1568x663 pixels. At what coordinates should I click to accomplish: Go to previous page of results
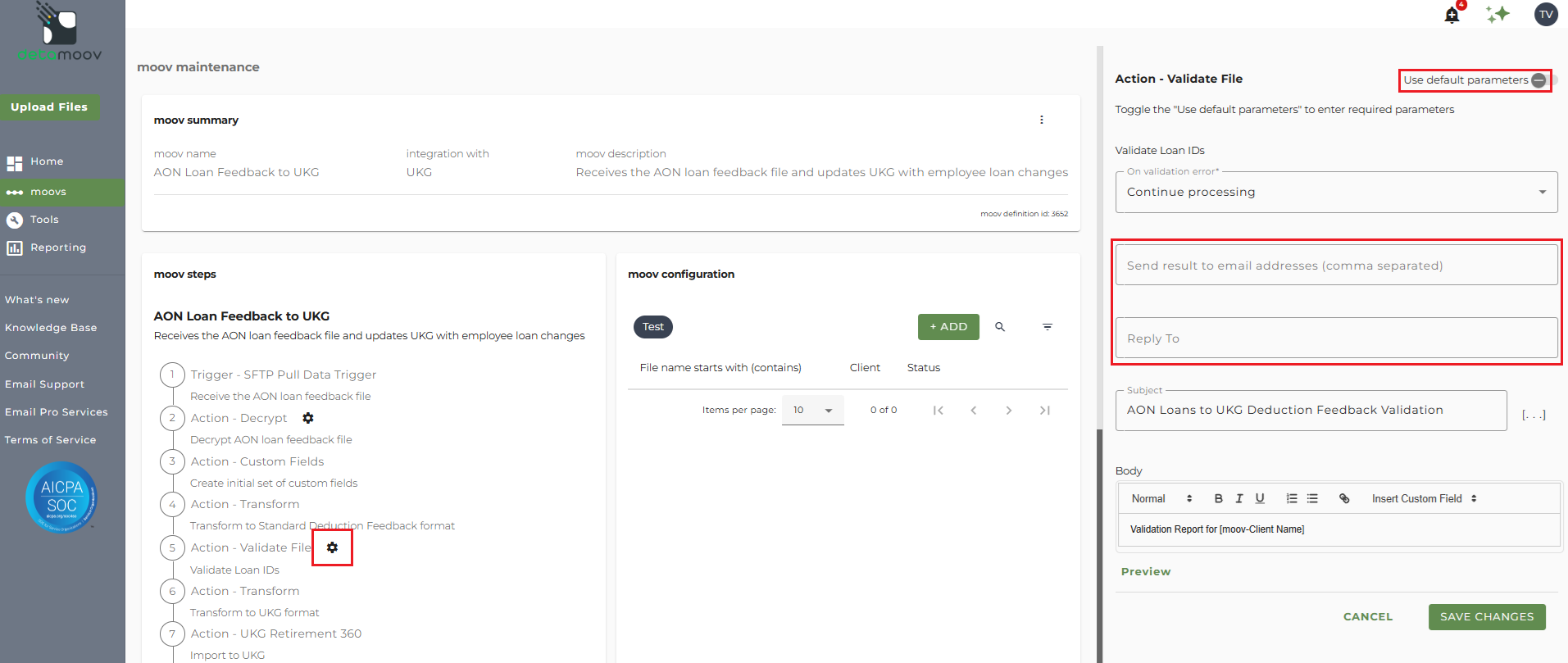[x=974, y=411]
